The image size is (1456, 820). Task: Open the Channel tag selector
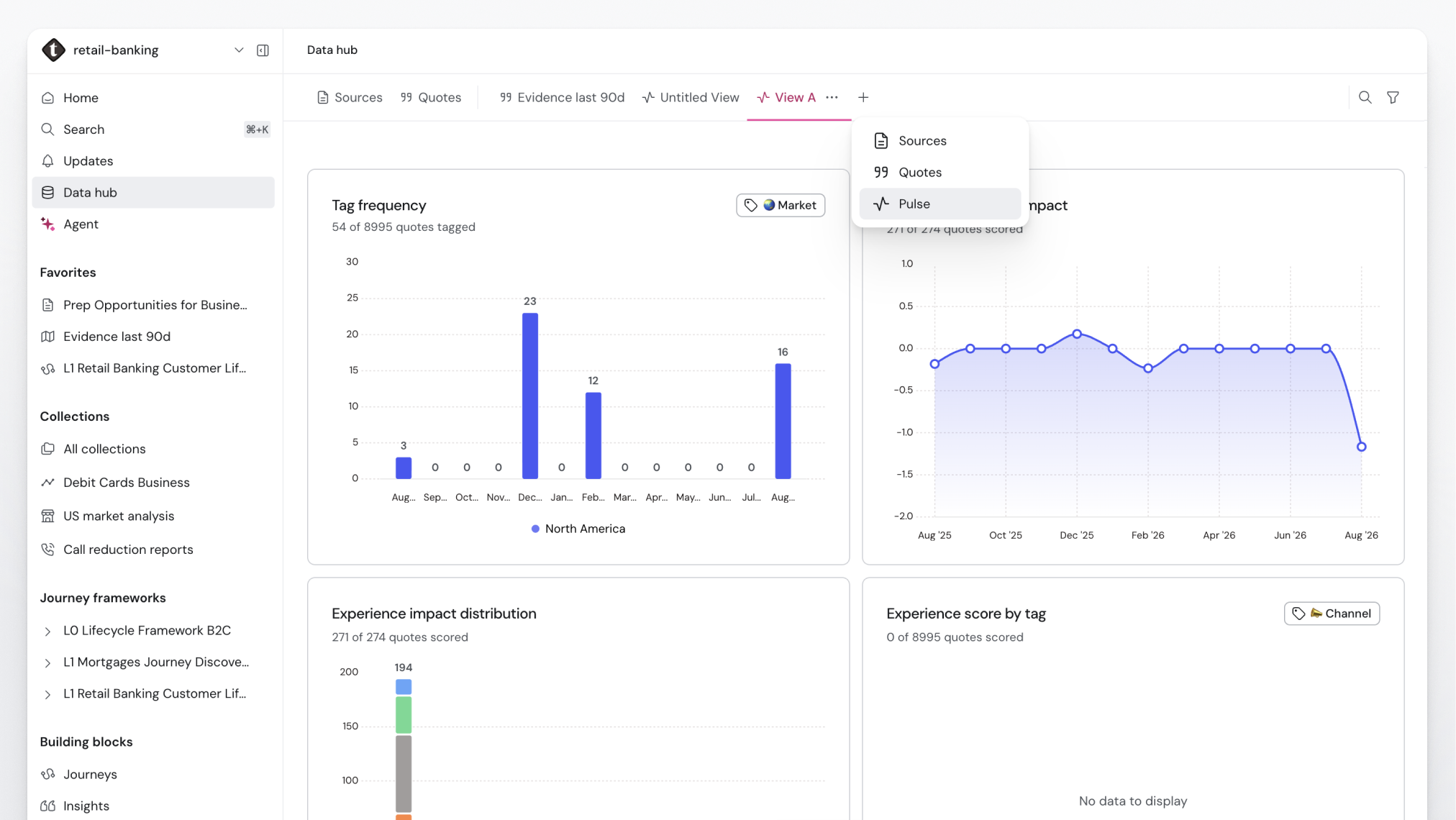pos(1332,614)
